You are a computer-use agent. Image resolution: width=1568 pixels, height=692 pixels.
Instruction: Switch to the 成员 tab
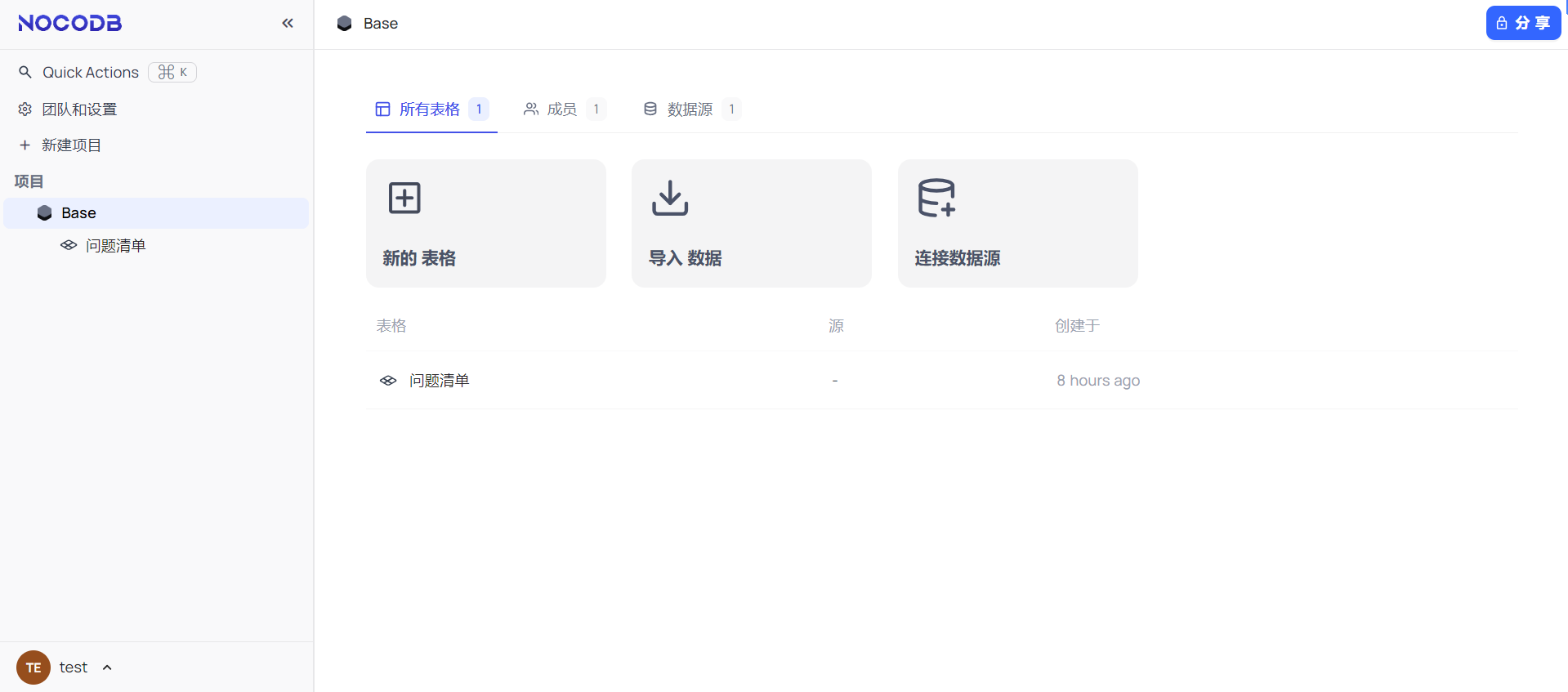coord(564,109)
